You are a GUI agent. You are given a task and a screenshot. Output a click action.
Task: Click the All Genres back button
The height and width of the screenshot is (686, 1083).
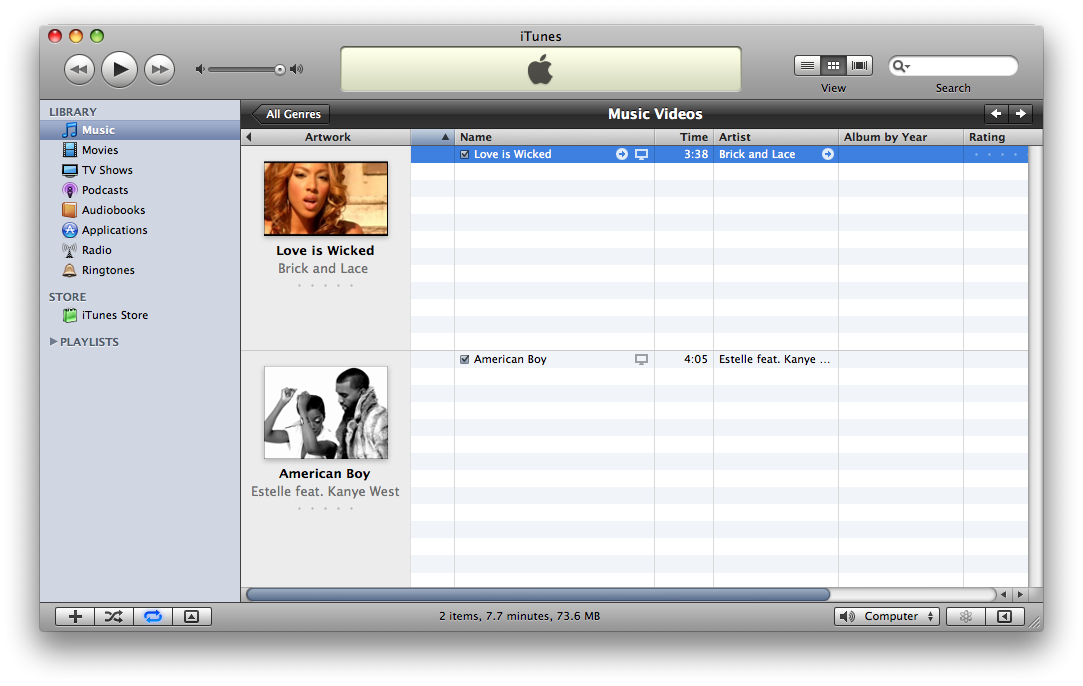291,114
